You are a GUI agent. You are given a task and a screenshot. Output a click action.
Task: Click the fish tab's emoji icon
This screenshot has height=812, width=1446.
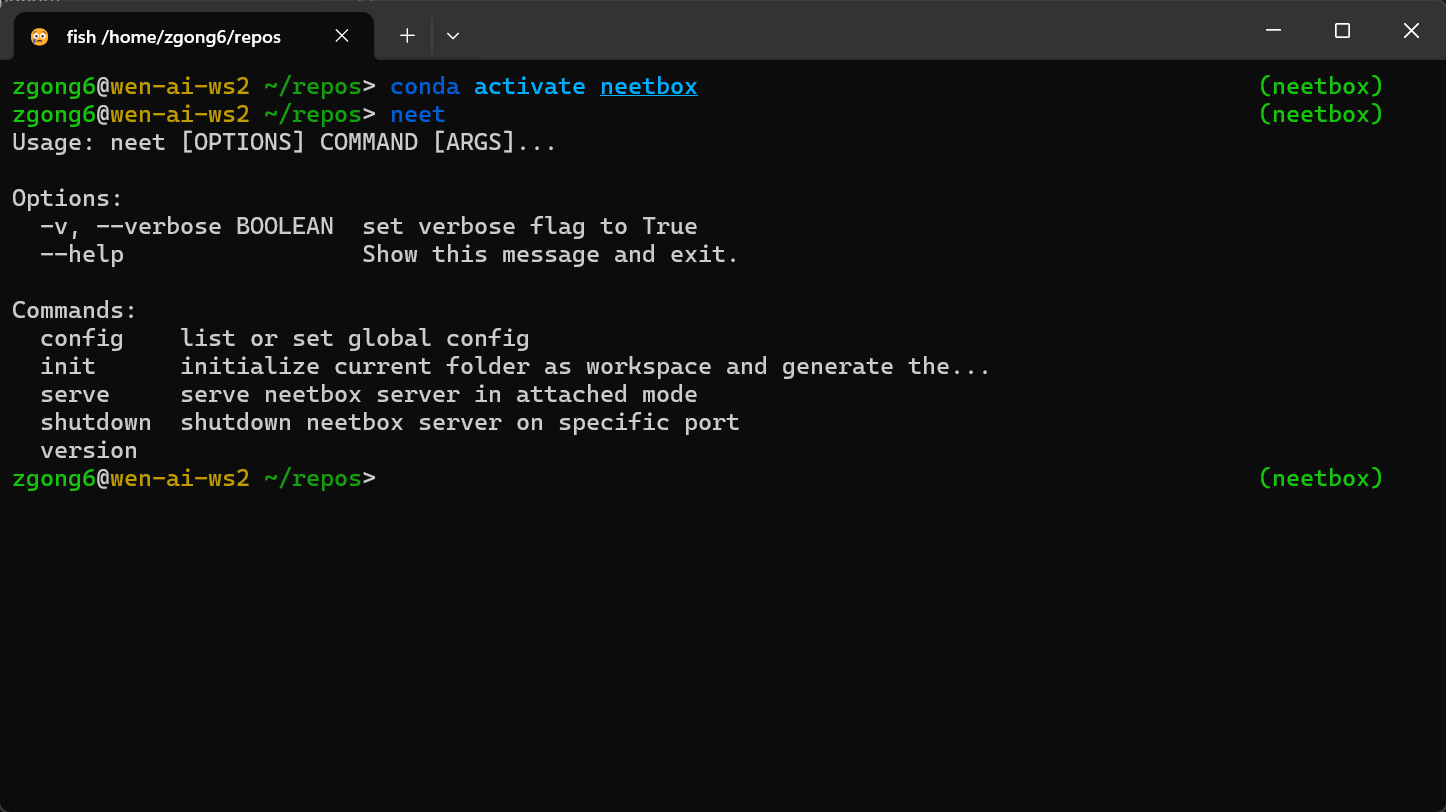click(x=40, y=37)
